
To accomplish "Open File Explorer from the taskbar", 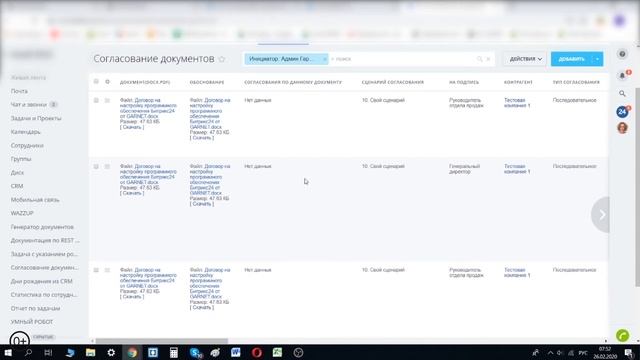I will coord(91,353).
